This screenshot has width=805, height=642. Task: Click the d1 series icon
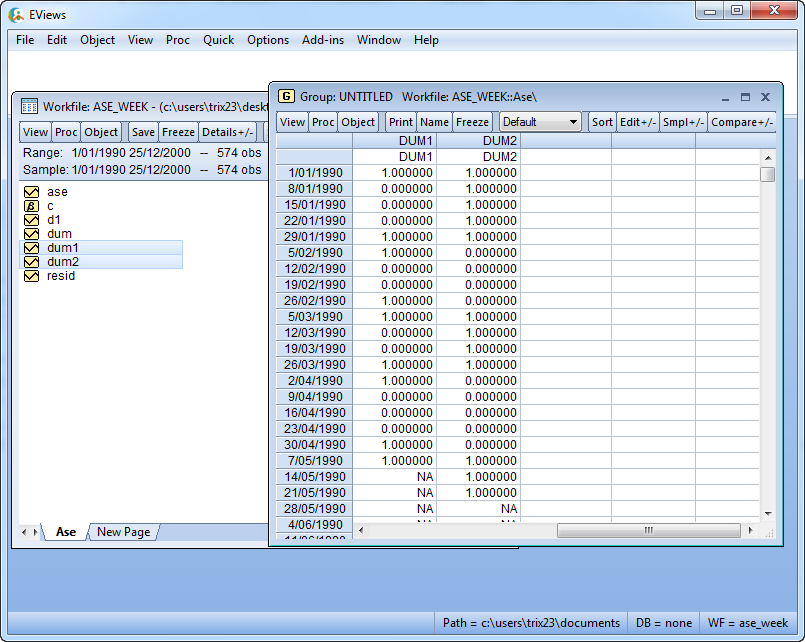pos(31,220)
